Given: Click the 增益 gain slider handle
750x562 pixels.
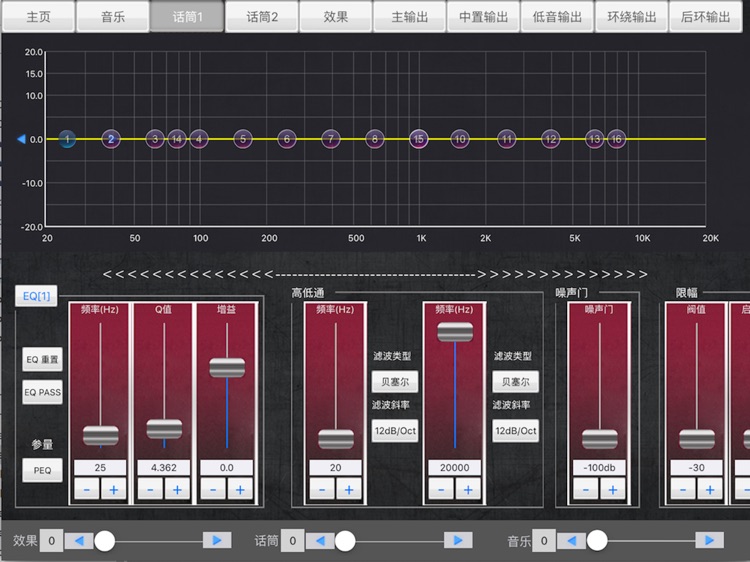Looking at the screenshot, I should pos(227,368).
